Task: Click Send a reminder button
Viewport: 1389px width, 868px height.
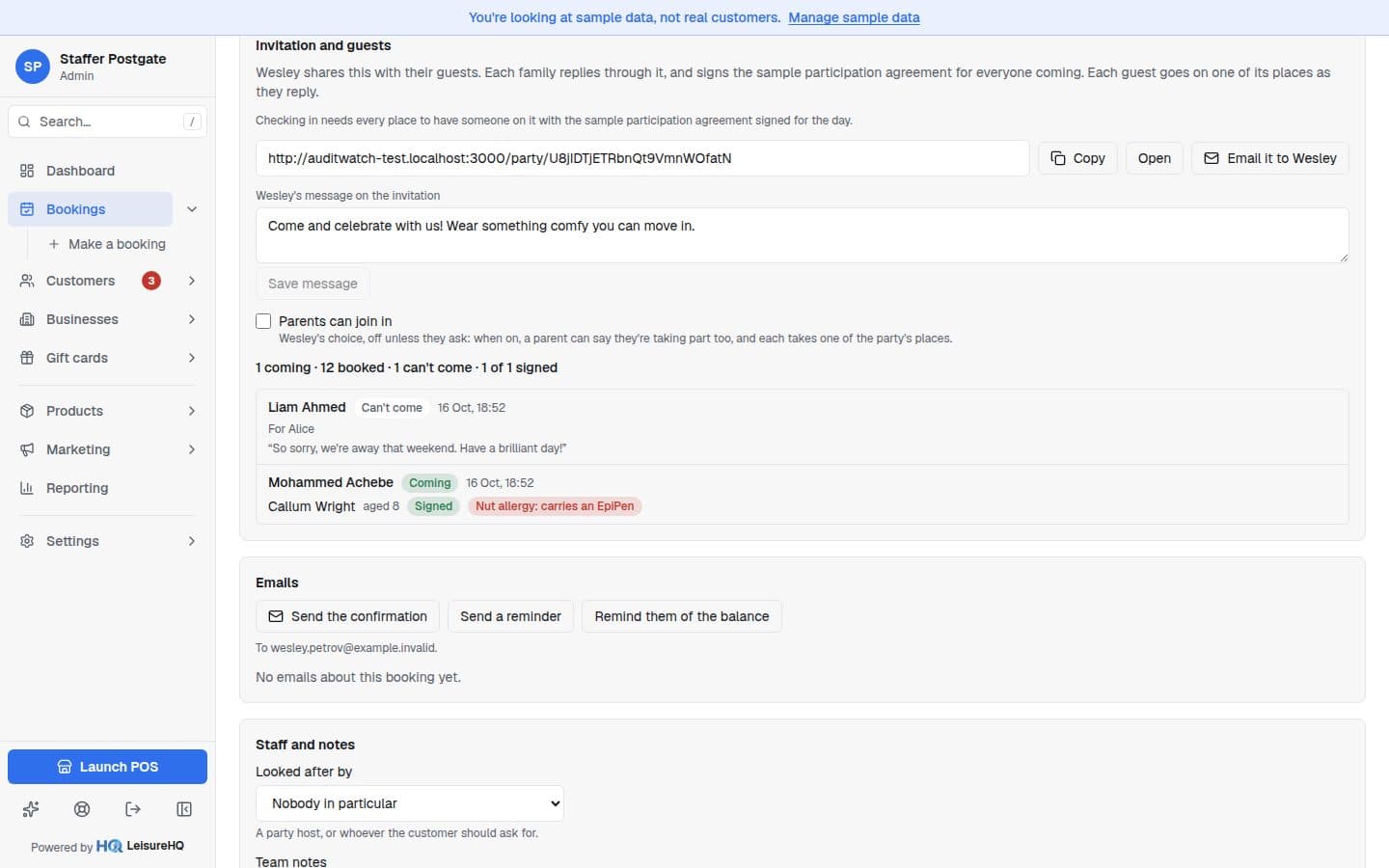Action: click(x=510, y=616)
